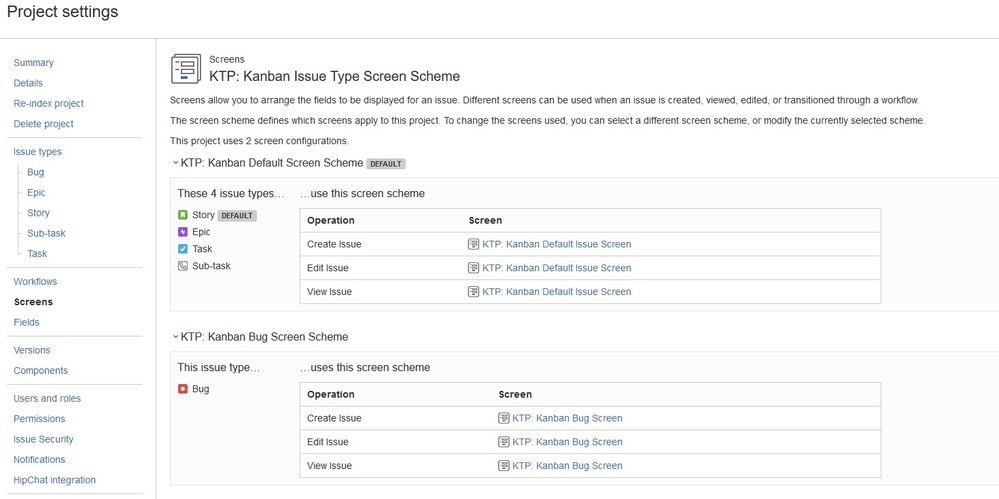Select Delete project in sidebar
This screenshot has width=999, height=499.
(43, 124)
